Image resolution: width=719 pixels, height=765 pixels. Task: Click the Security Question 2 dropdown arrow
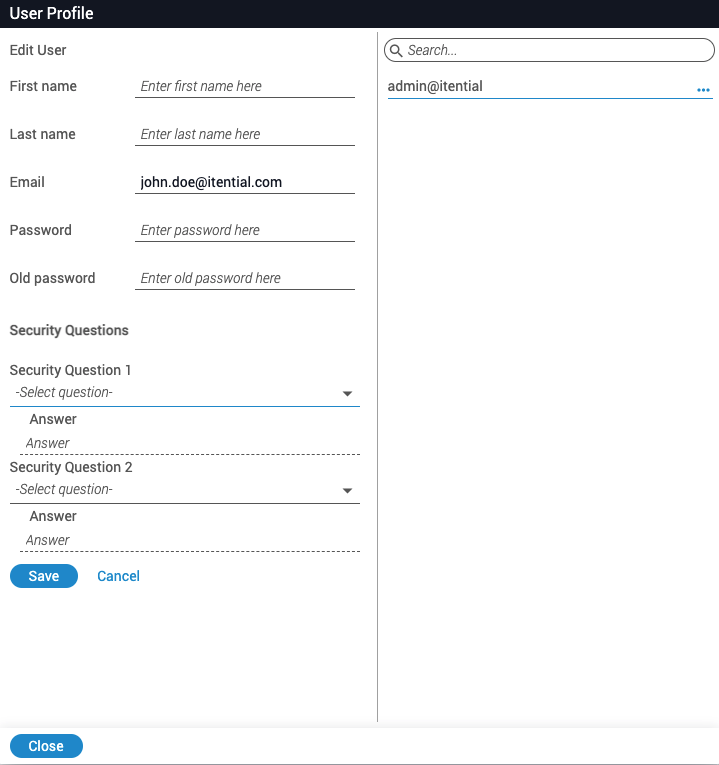347,491
